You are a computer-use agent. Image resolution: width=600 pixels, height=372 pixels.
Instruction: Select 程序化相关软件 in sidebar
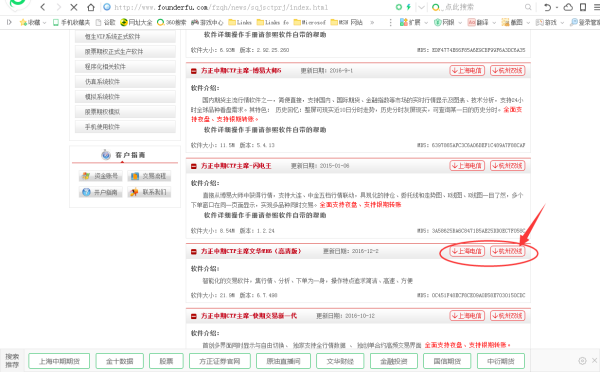pos(125,67)
